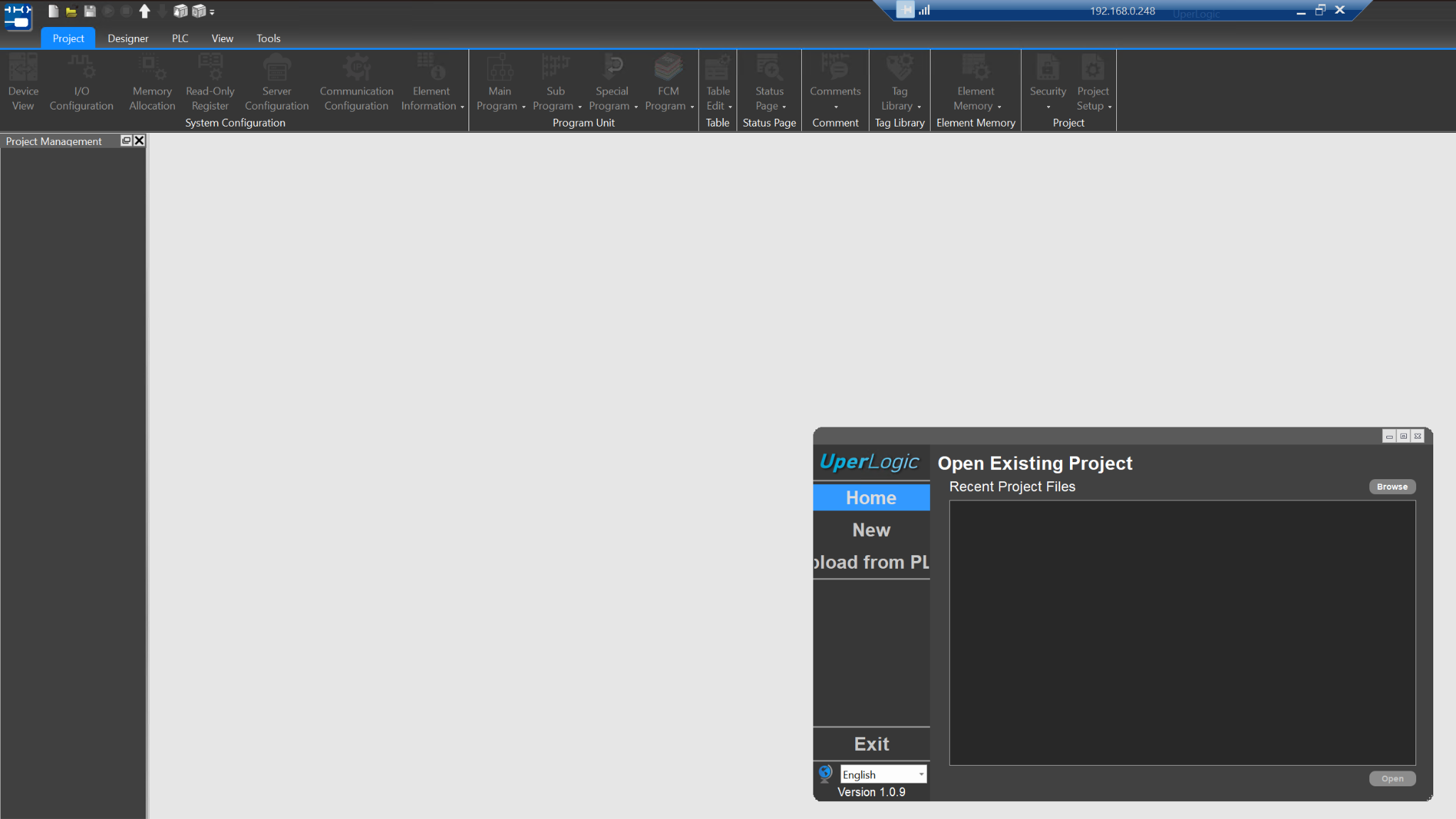
Task: Open the PLC ribbon tab
Action: pyautogui.click(x=180, y=38)
